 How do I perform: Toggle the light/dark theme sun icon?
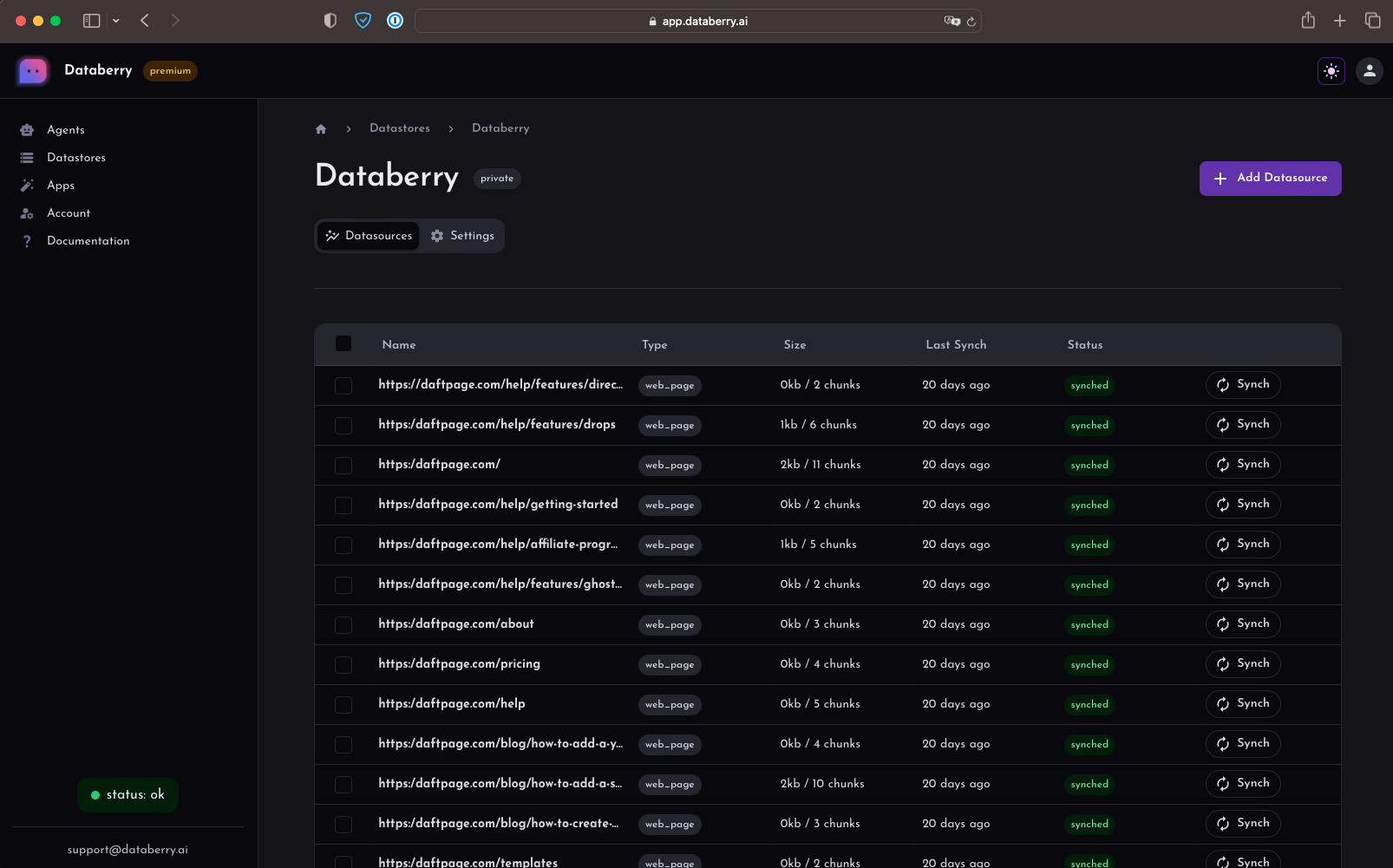(1331, 71)
